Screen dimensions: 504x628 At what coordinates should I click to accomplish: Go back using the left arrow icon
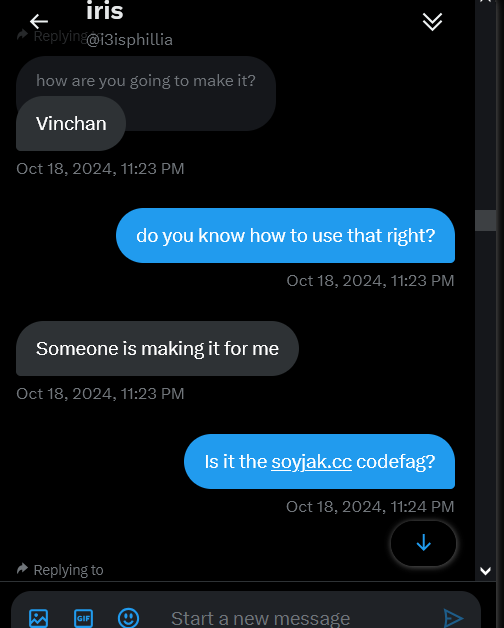coord(39,21)
